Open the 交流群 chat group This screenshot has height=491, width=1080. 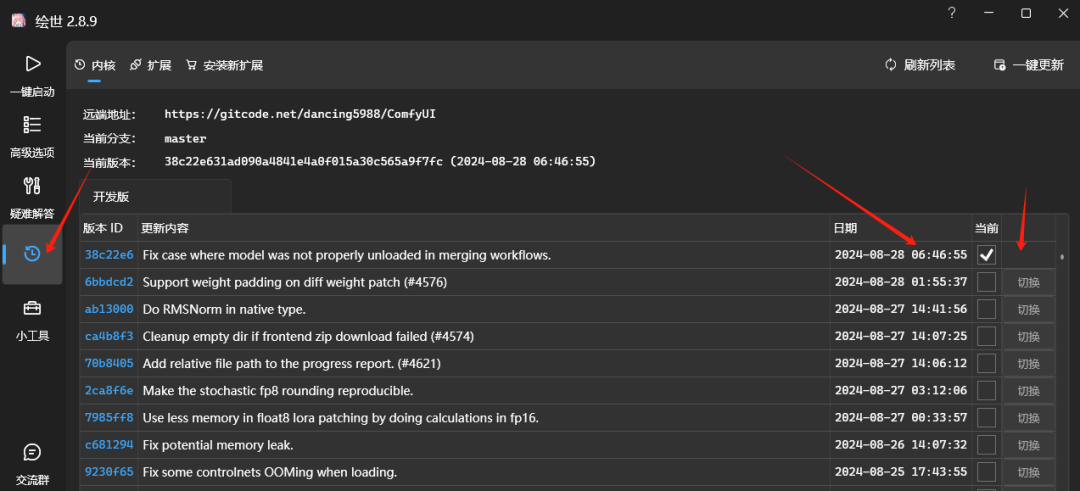(32, 465)
